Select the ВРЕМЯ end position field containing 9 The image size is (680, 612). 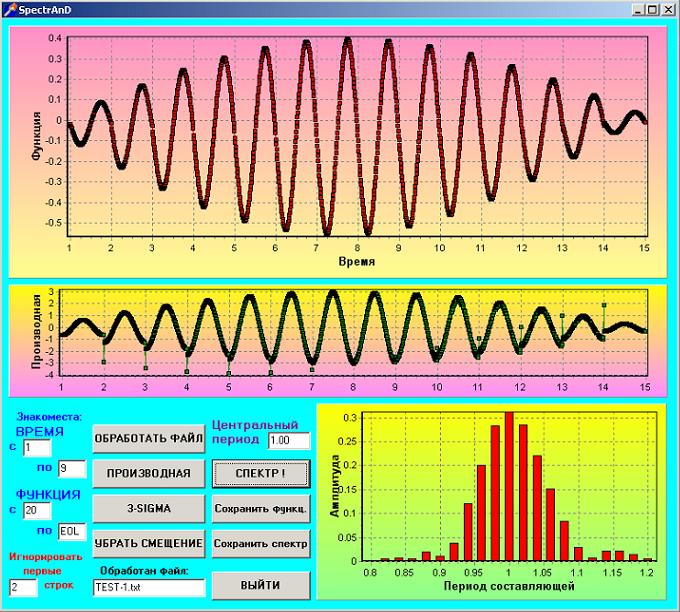tap(72, 468)
